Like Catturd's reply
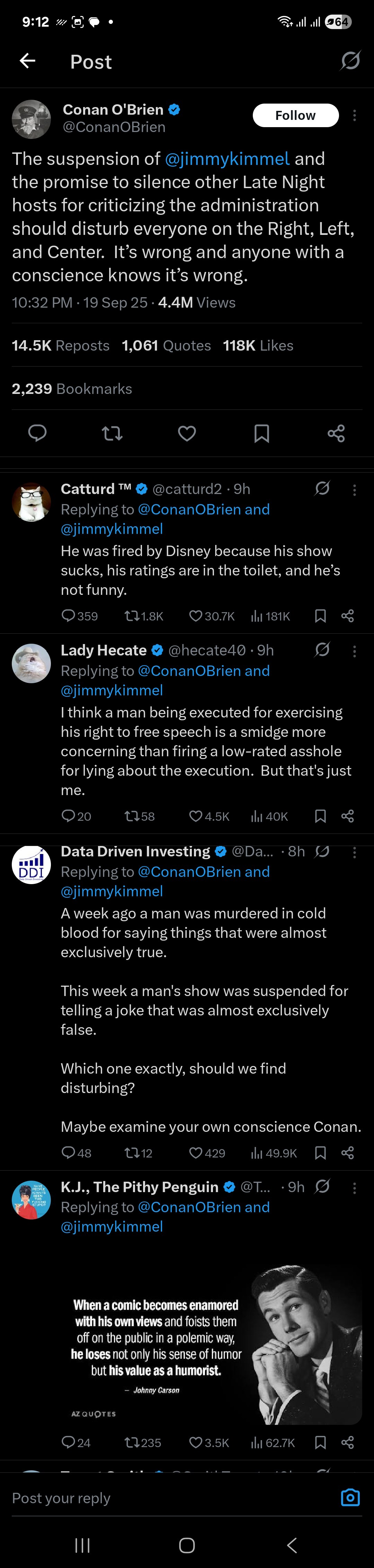Screen dimensions: 374x1568 [x=196, y=616]
